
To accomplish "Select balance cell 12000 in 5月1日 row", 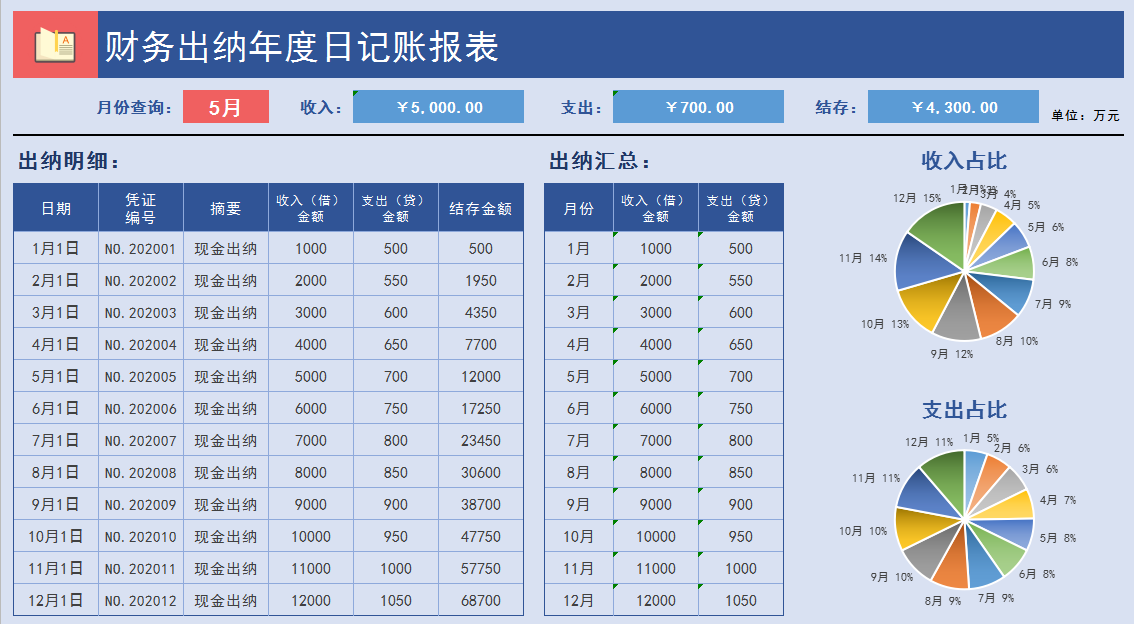I will [x=481, y=377].
